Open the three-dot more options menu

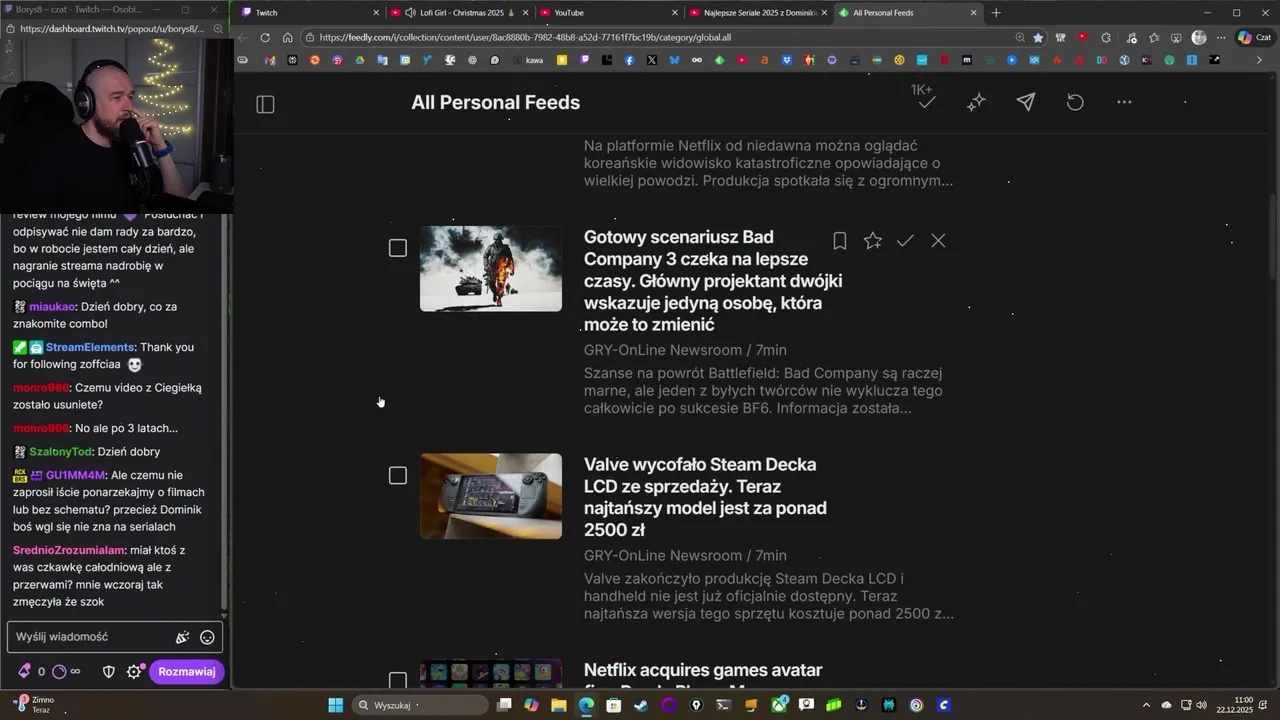[x=1124, y=102]
